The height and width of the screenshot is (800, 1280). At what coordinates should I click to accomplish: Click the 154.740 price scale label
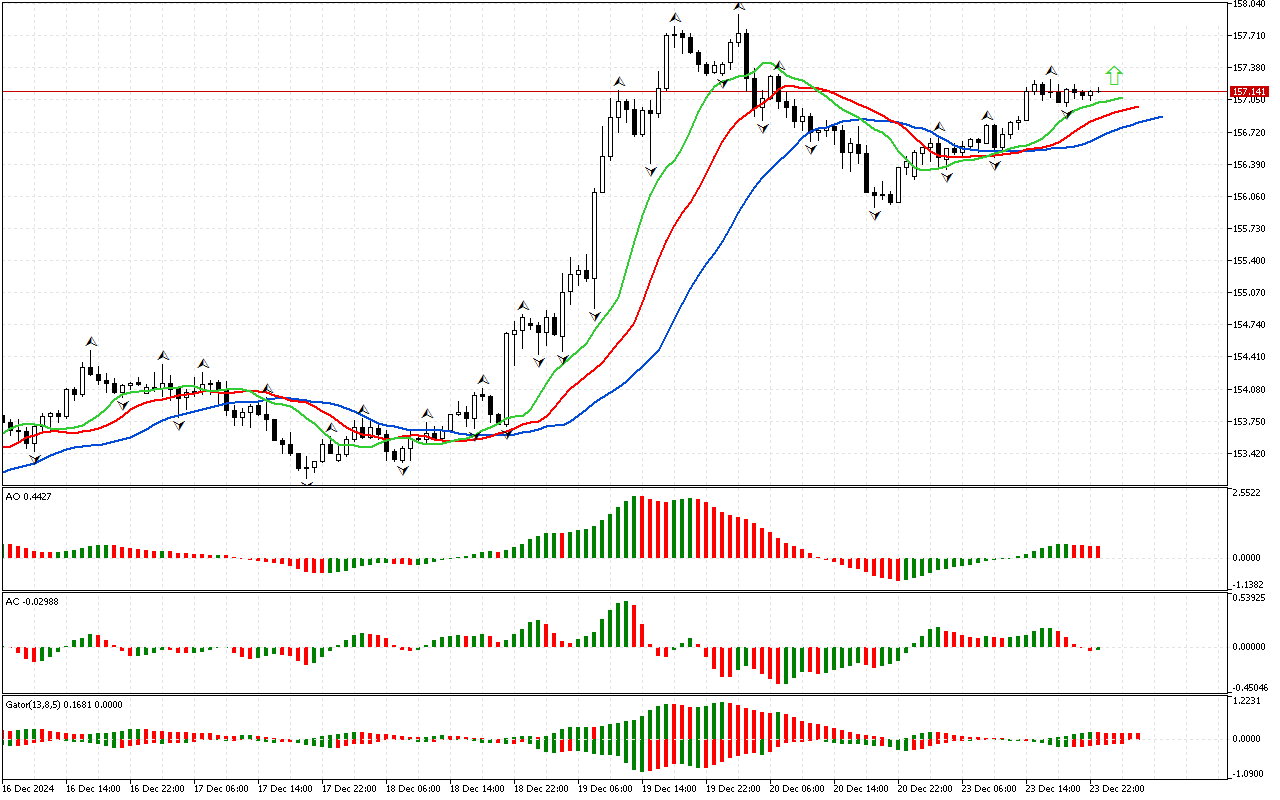coord(1250,324)
